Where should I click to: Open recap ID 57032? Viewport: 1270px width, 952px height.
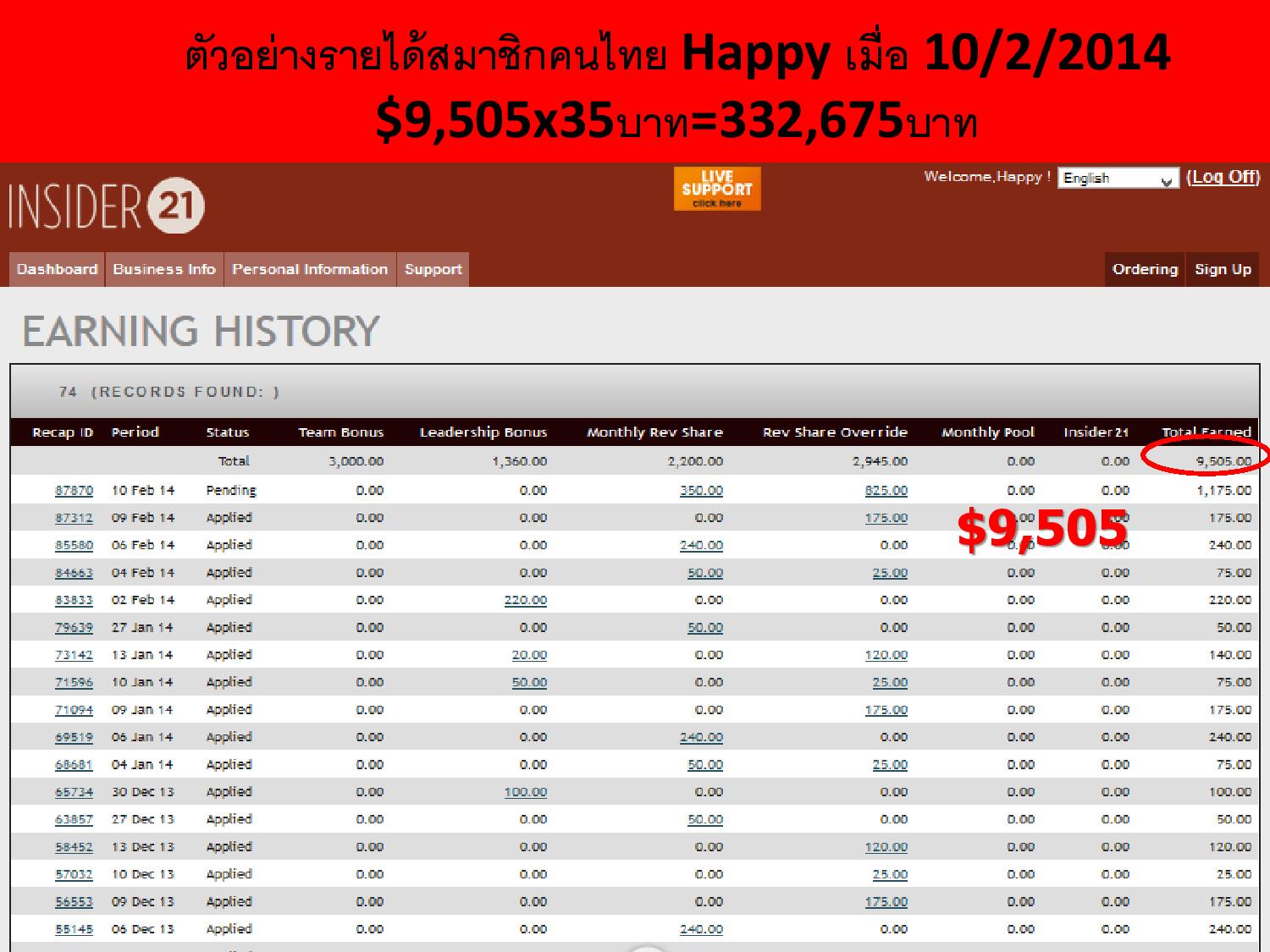click(x=74, y=874)
